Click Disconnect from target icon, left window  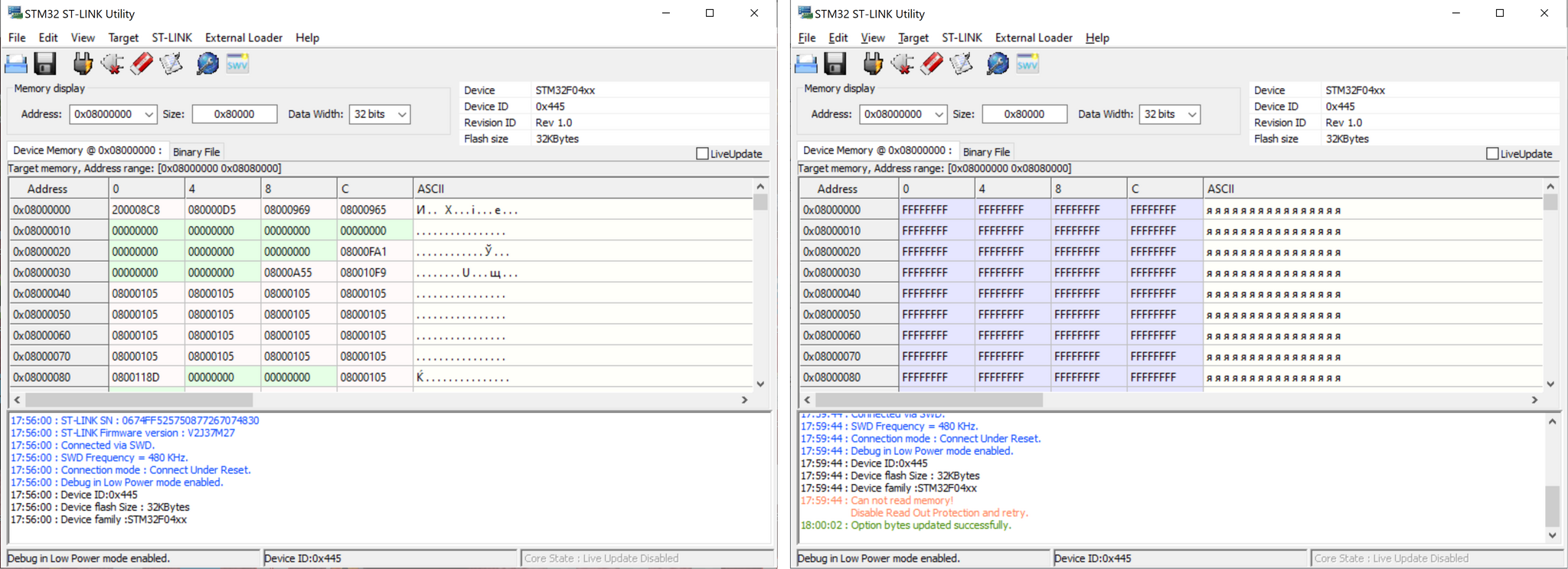(x=112, y=64)
